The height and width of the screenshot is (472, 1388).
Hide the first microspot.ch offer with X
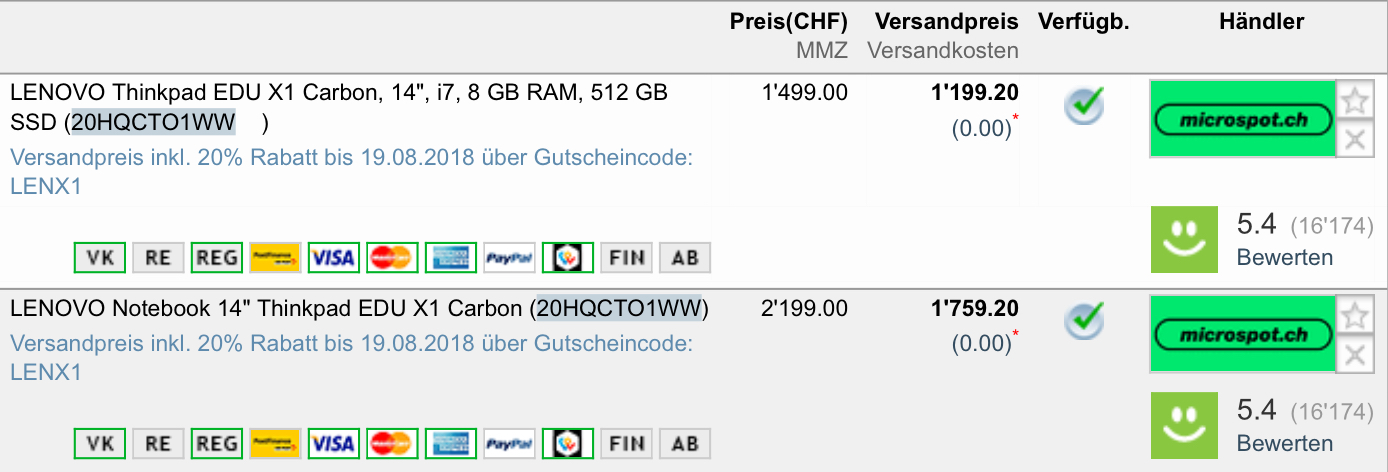coord(1355,139)
